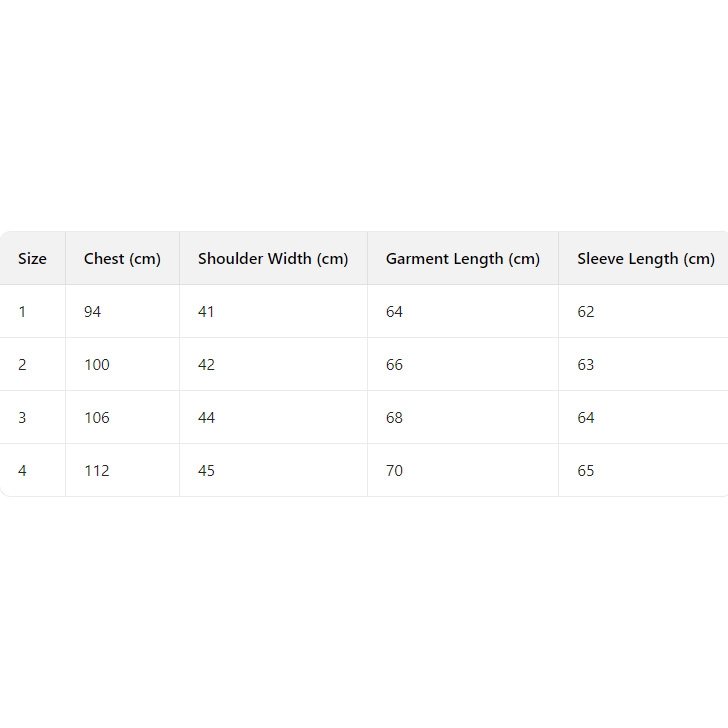Click the Size column header
728x728 pixels.
click(x=32, y=259)
